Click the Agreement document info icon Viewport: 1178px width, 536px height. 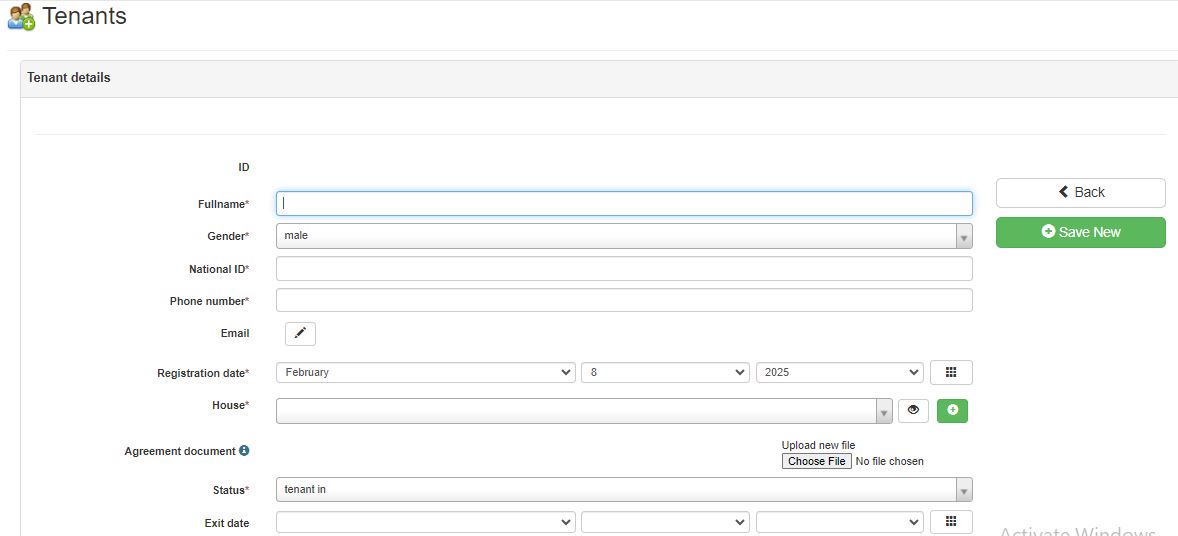pos(244,451)
